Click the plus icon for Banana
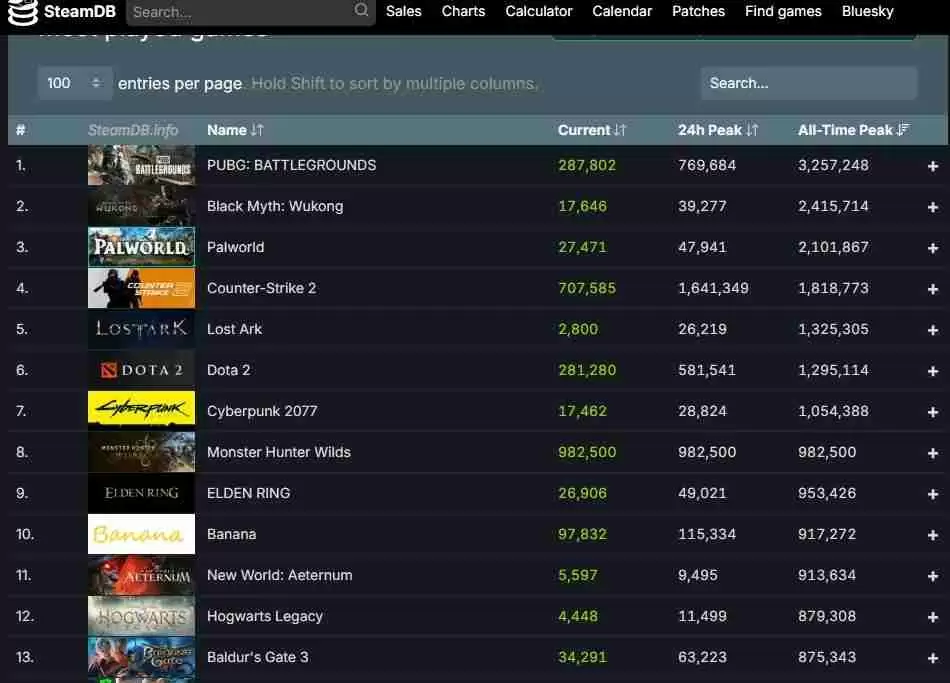 click(932, 535)
